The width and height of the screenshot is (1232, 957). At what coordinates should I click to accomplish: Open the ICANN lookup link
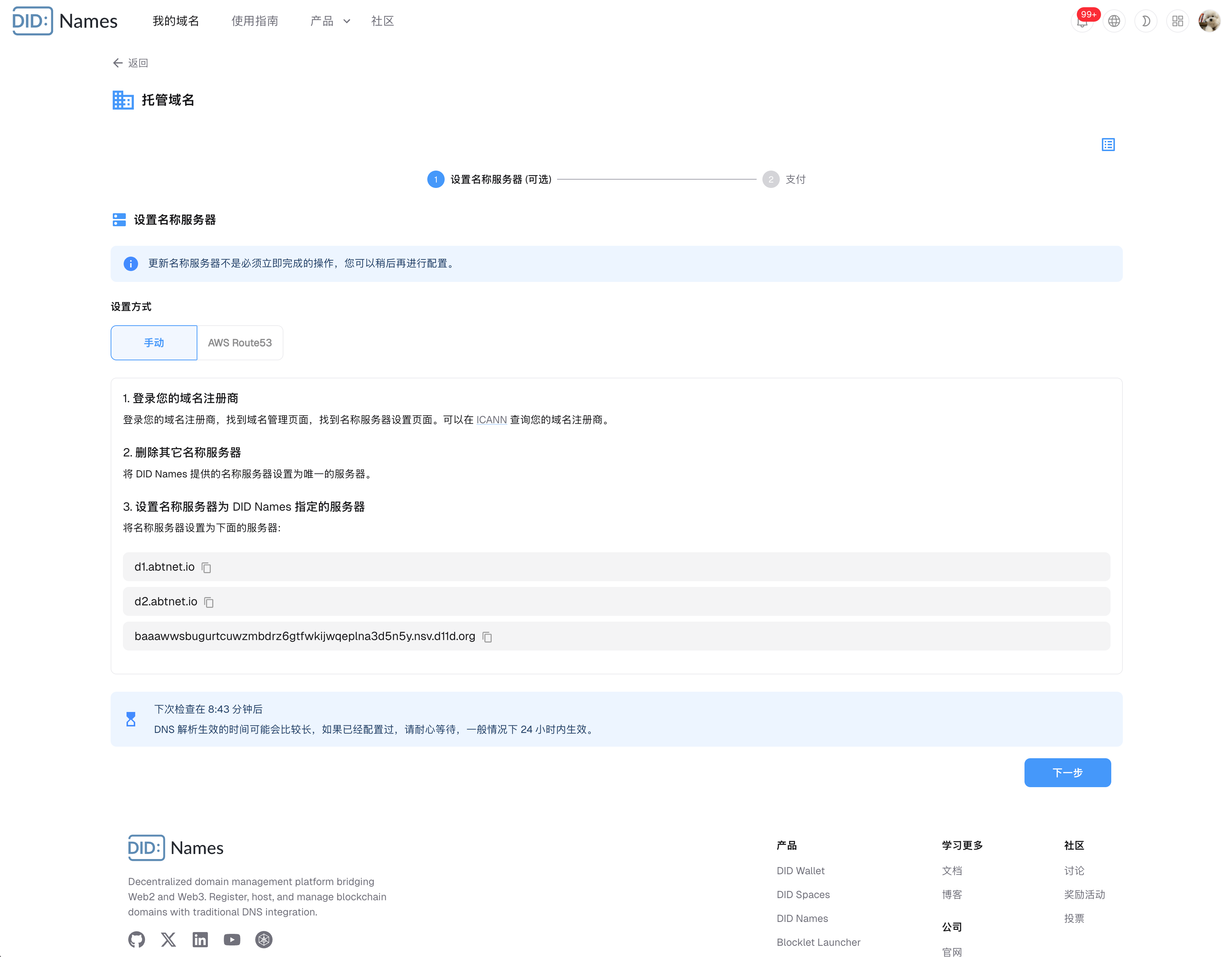tap(491, 420)
